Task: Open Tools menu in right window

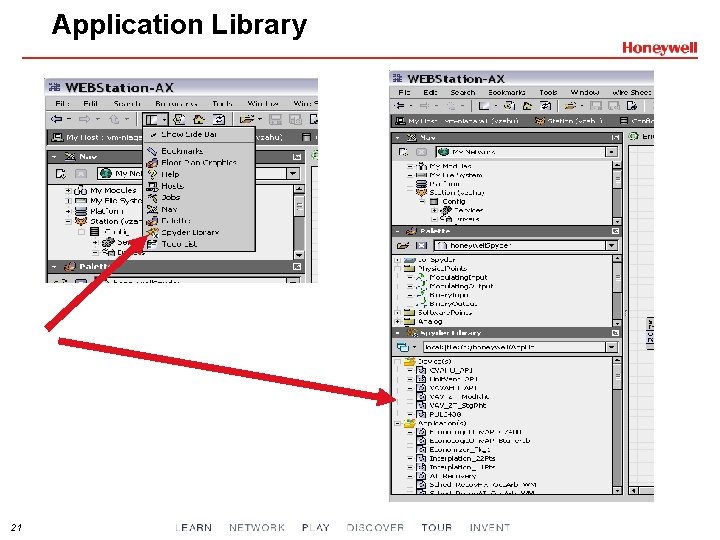Action: click(x=548, y=92)
